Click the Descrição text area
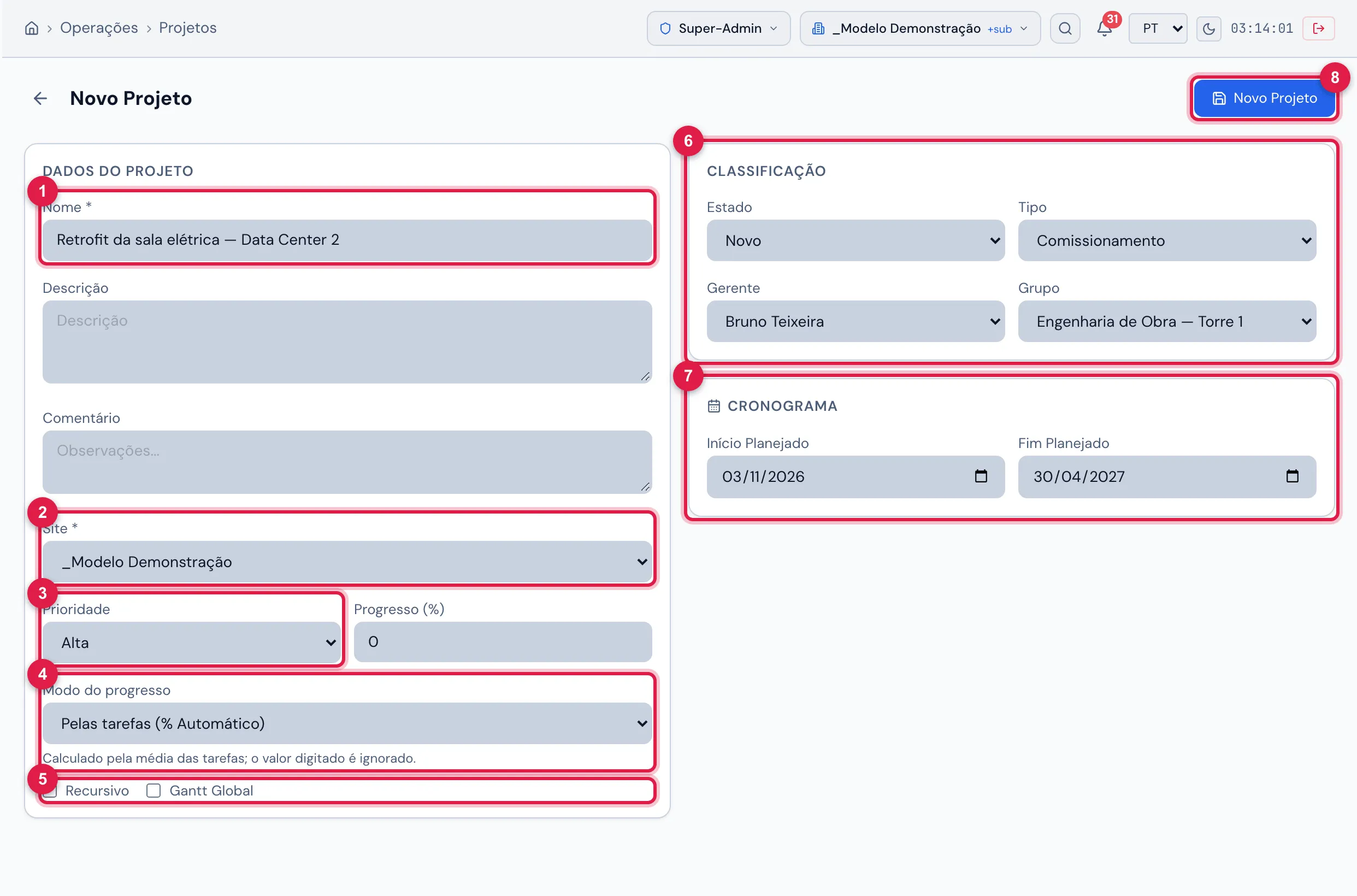 point(347,341)
